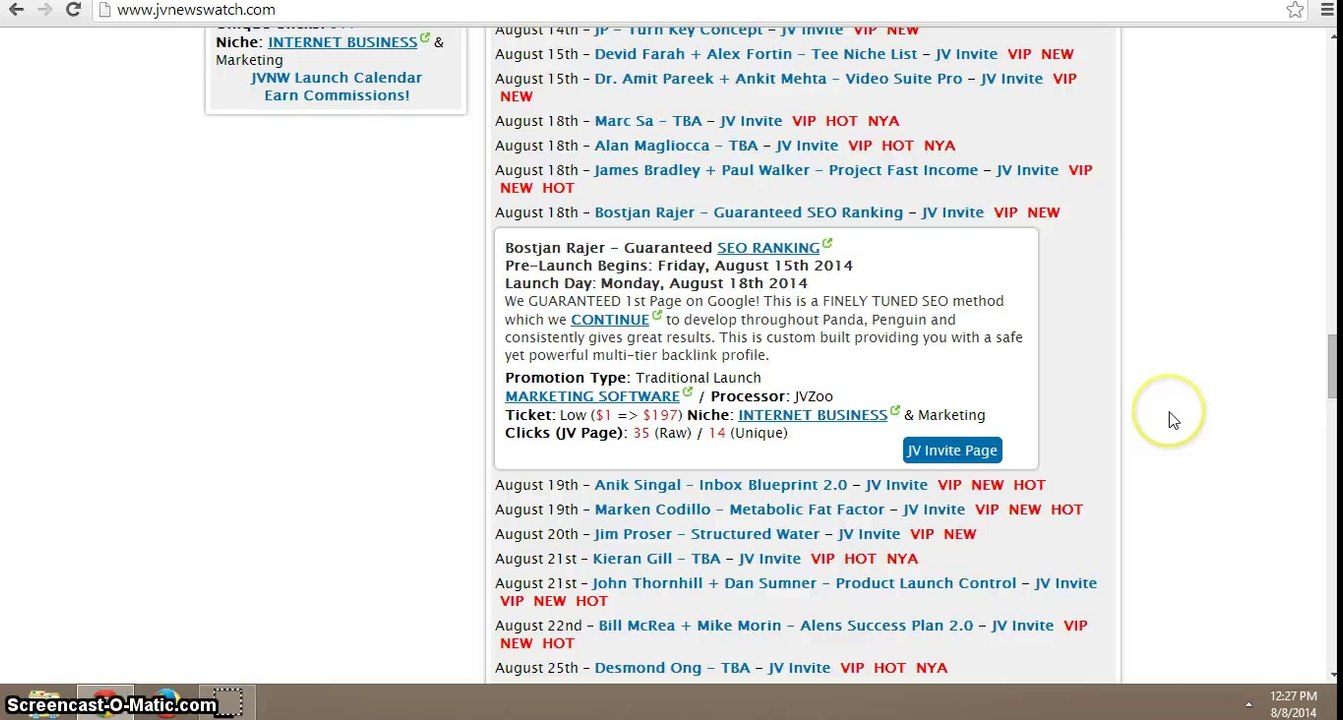Viewport: 1343px width, 720px height.
Task: Open JV Invite link for Kieran Gill
Action: click(x=770, y=559)
